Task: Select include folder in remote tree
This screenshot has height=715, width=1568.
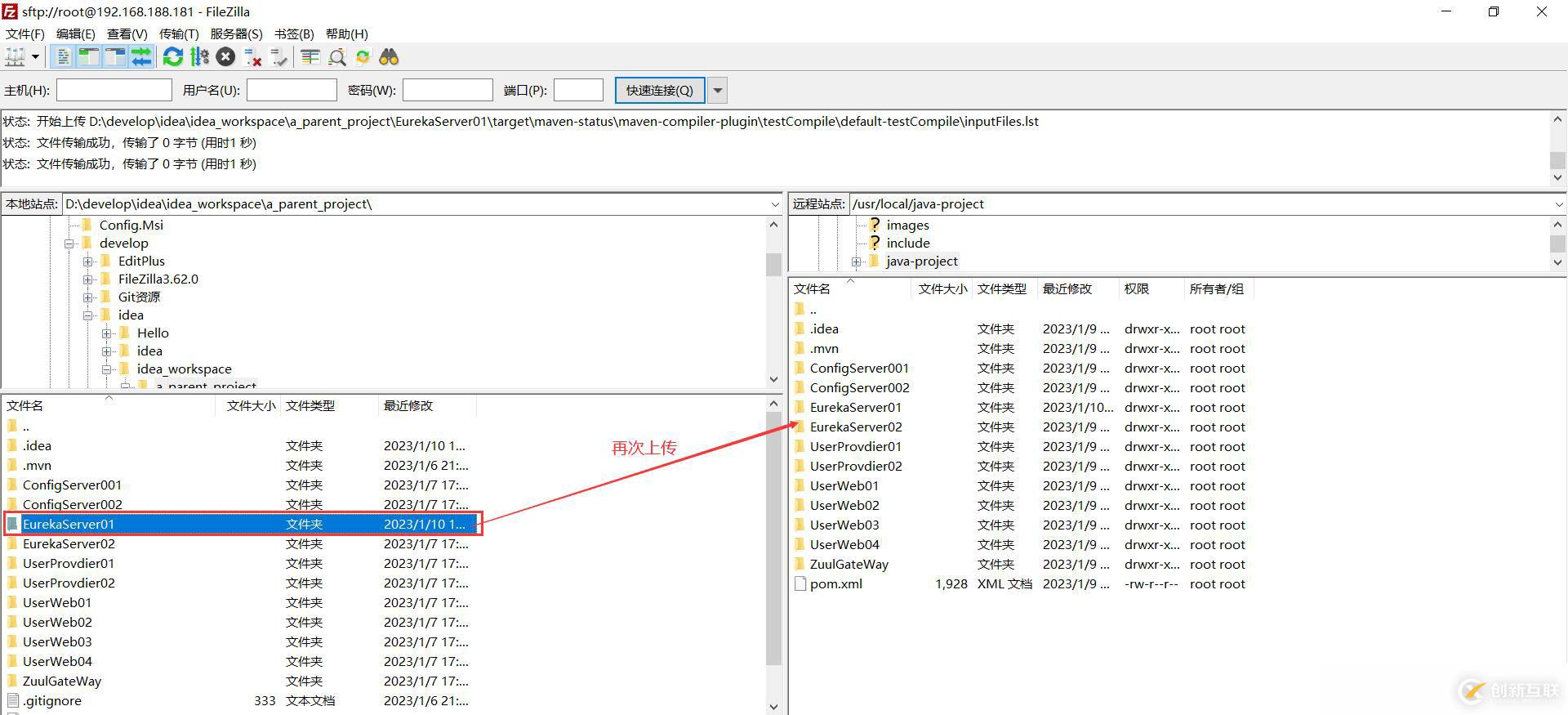Action: pos(908,243)
